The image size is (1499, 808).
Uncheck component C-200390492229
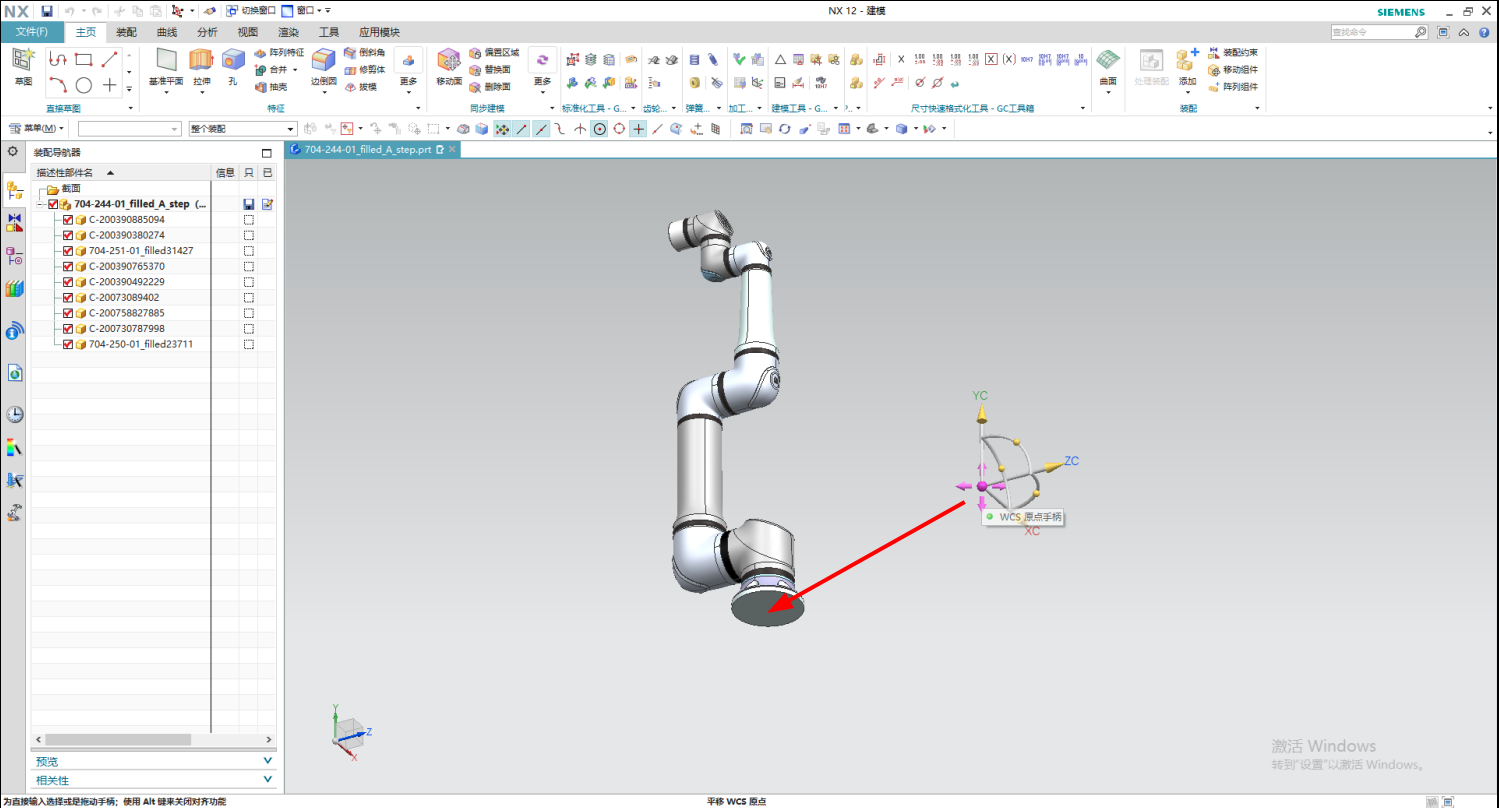tap(68, 282)
